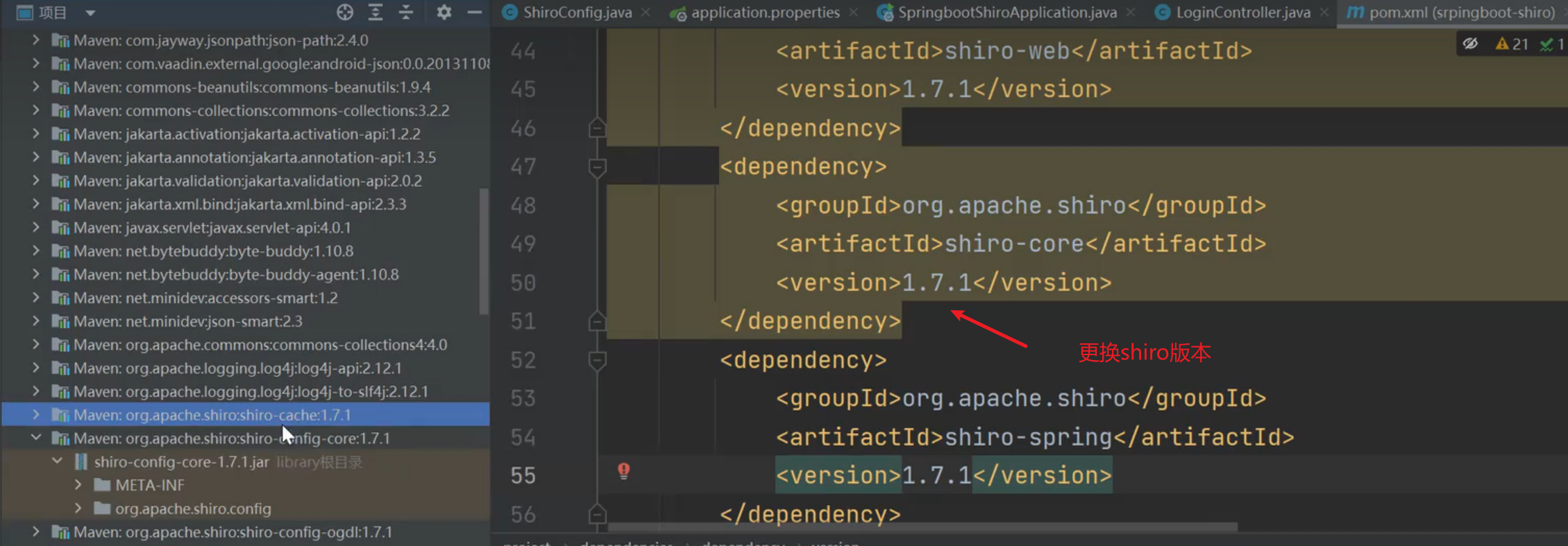This screenshot has width=1568, height=546.
Task: Select the org.apache.shiro.config package
Action: (193, 509)
